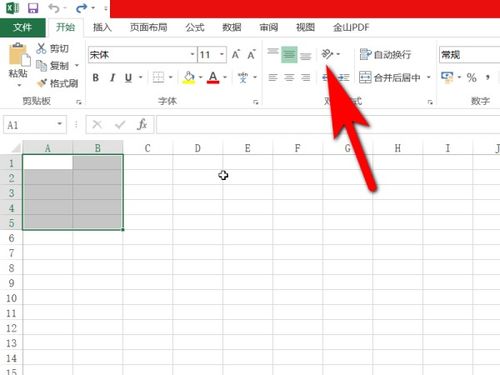Screen dimensions: 500x375
Task: Click the text orientation icon
Action: [x=327, y=54]
